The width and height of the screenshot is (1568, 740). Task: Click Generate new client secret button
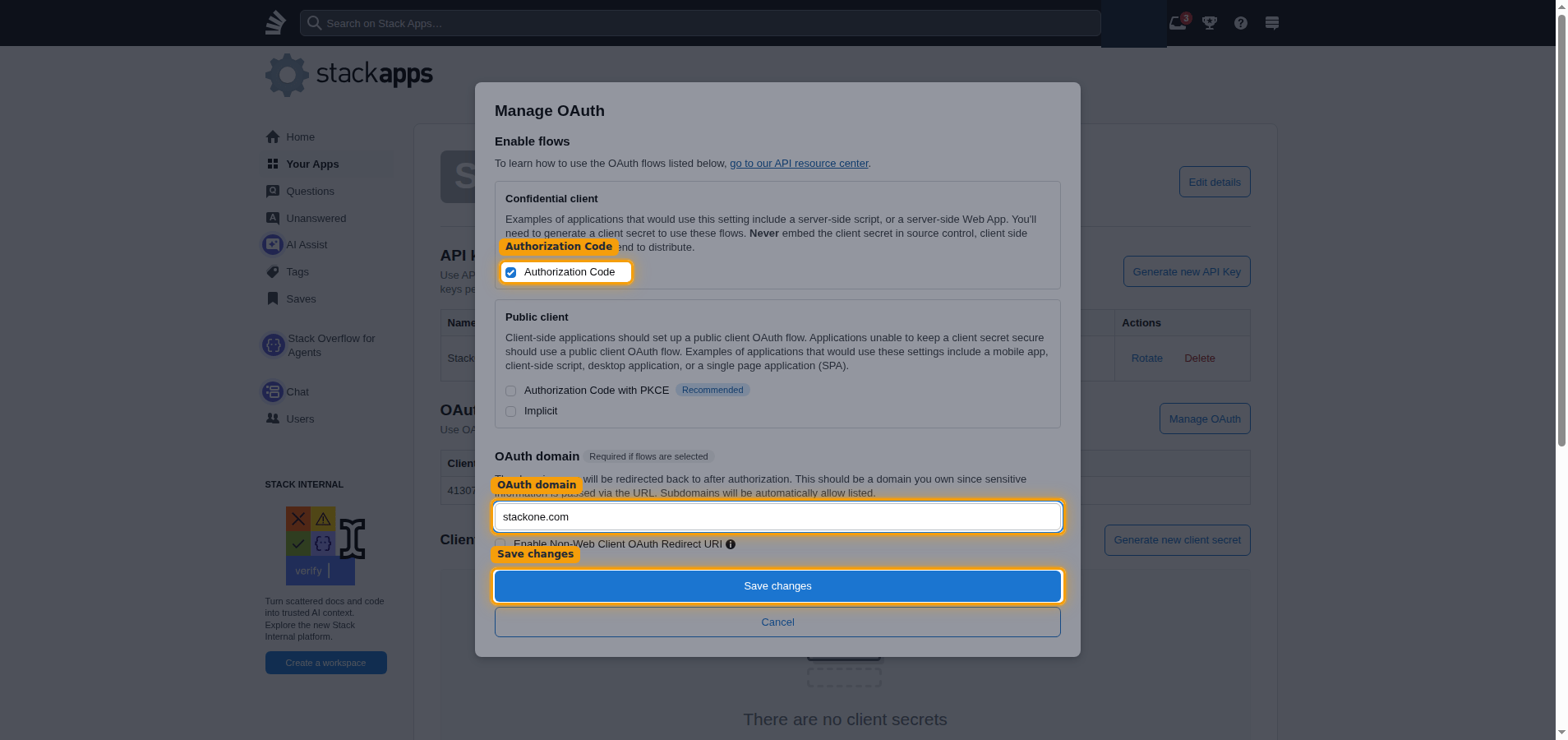(x=1178, y=540)
